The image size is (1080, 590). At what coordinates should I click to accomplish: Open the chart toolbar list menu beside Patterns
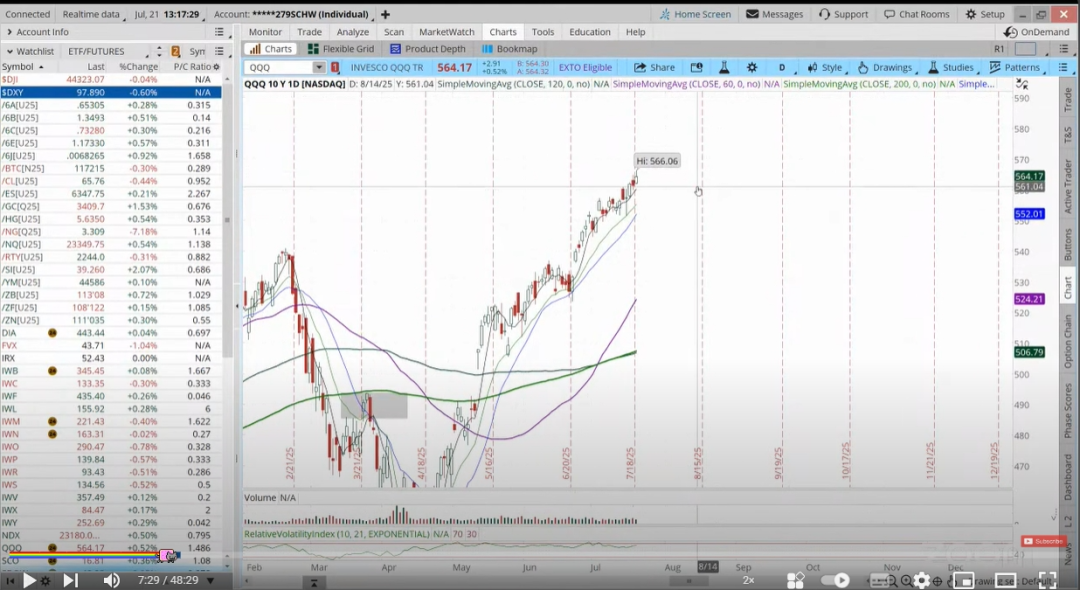tap(1063, 67)
